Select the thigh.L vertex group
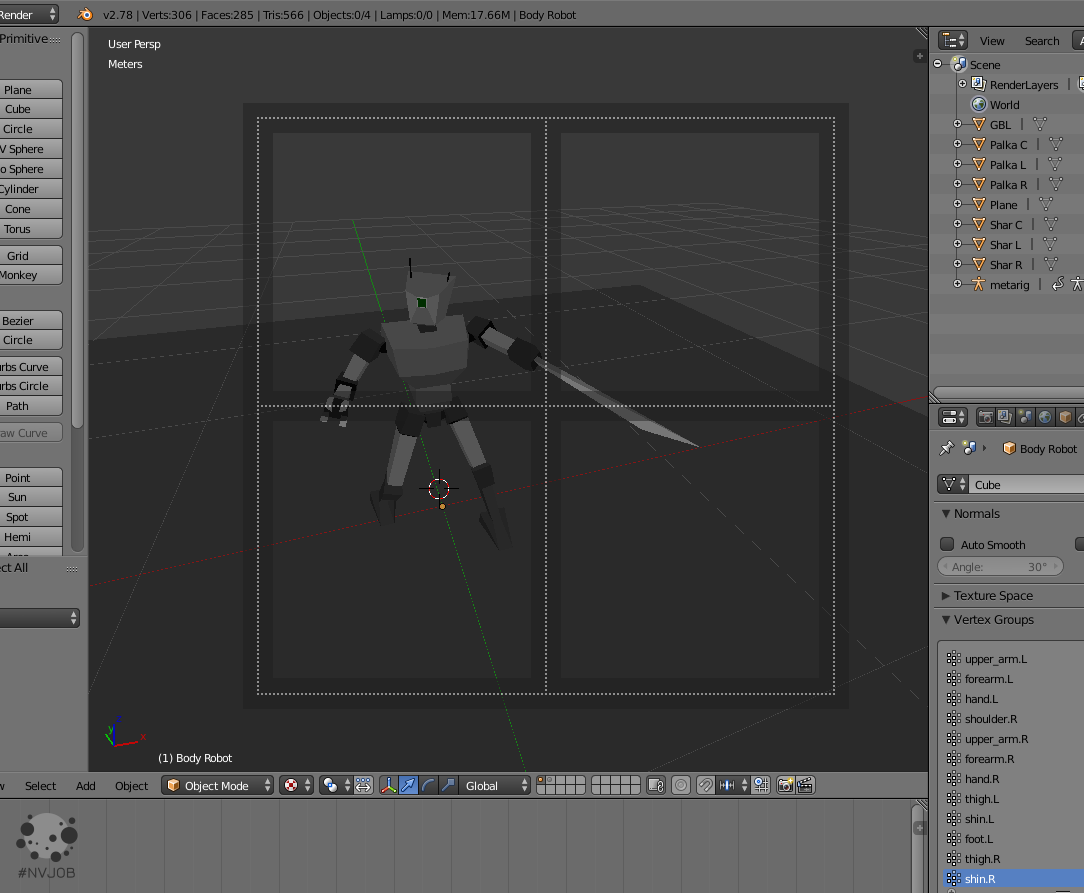Screen dimensions: 1084x893 pyautogui.click(x=982, y=799)
